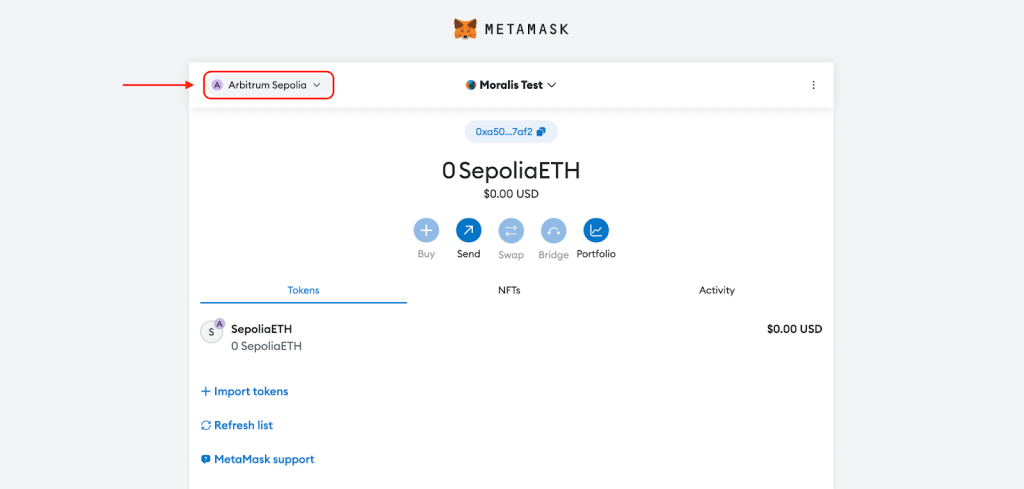Screen dimensions: 1024x489
Task: Click the Swap arrows icon
Action: pos(511,231)
